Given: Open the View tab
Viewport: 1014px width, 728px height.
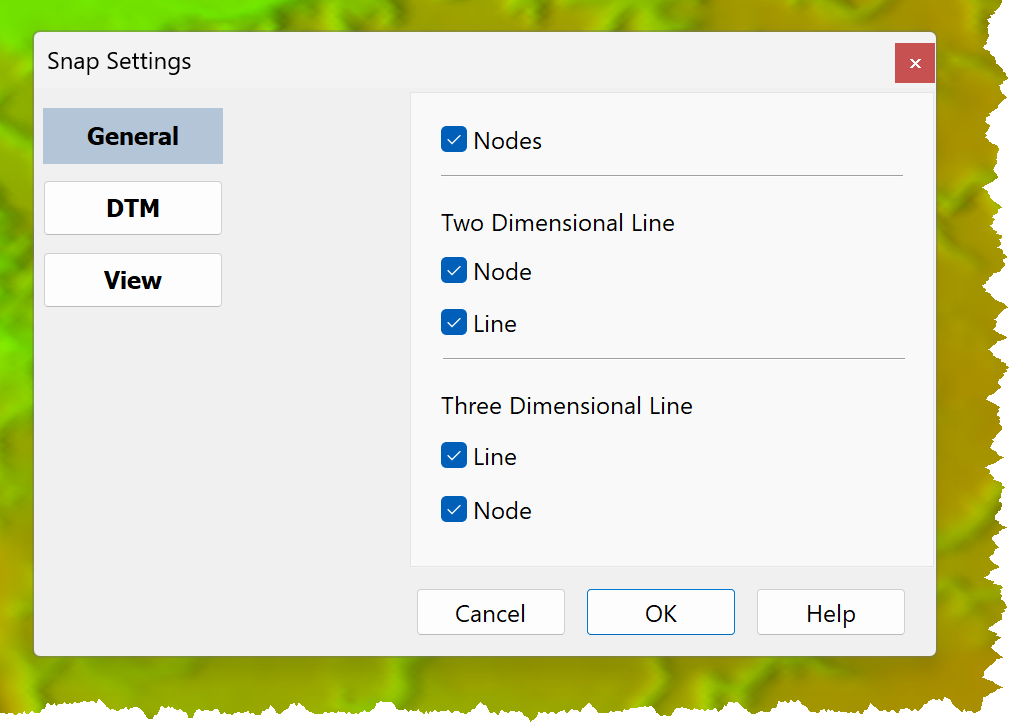Looking at the screenshot, I should click(133, 280).
